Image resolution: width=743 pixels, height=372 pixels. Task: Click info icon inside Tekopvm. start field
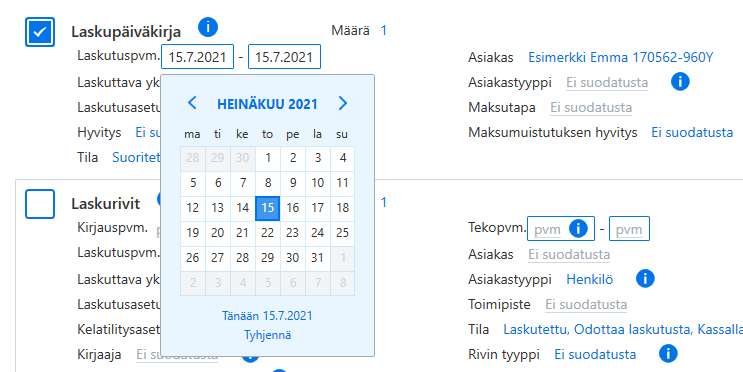578,228
